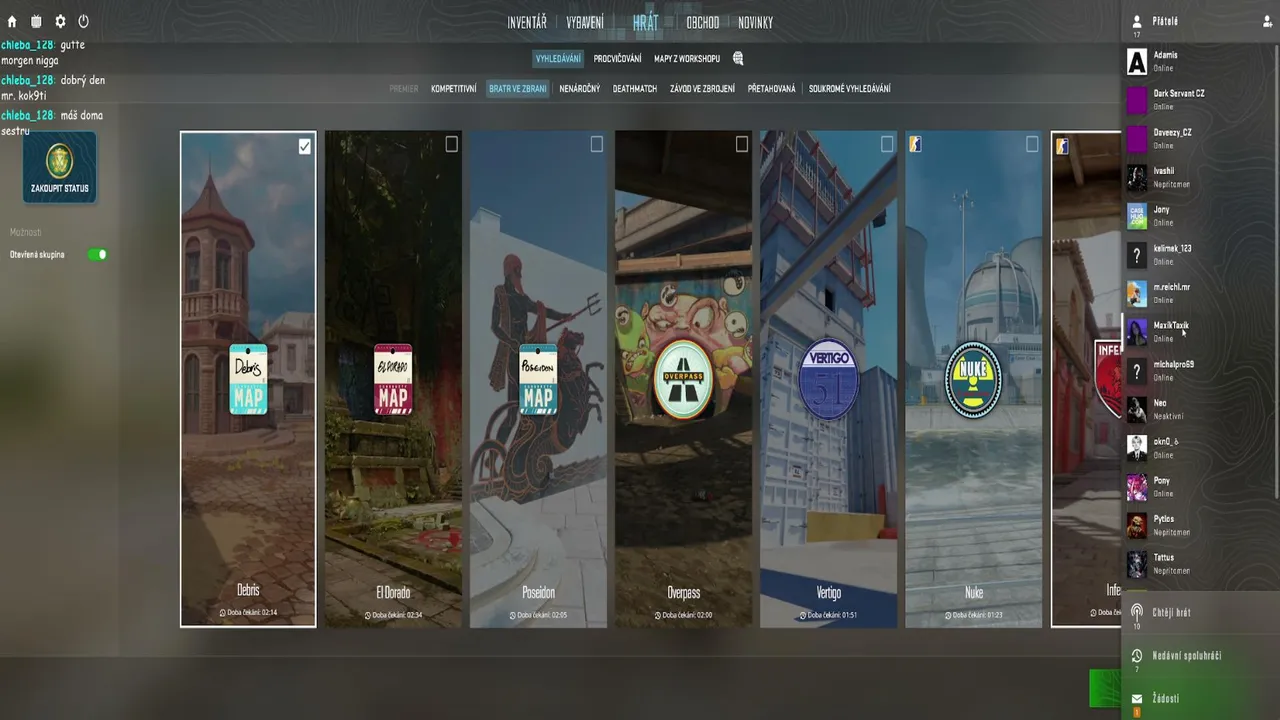Open the Novinky menu

pos(756,23)
